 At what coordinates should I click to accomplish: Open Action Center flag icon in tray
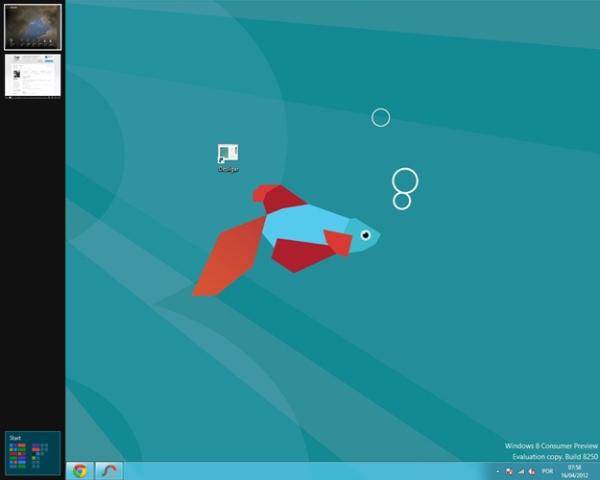pos(509,472)
